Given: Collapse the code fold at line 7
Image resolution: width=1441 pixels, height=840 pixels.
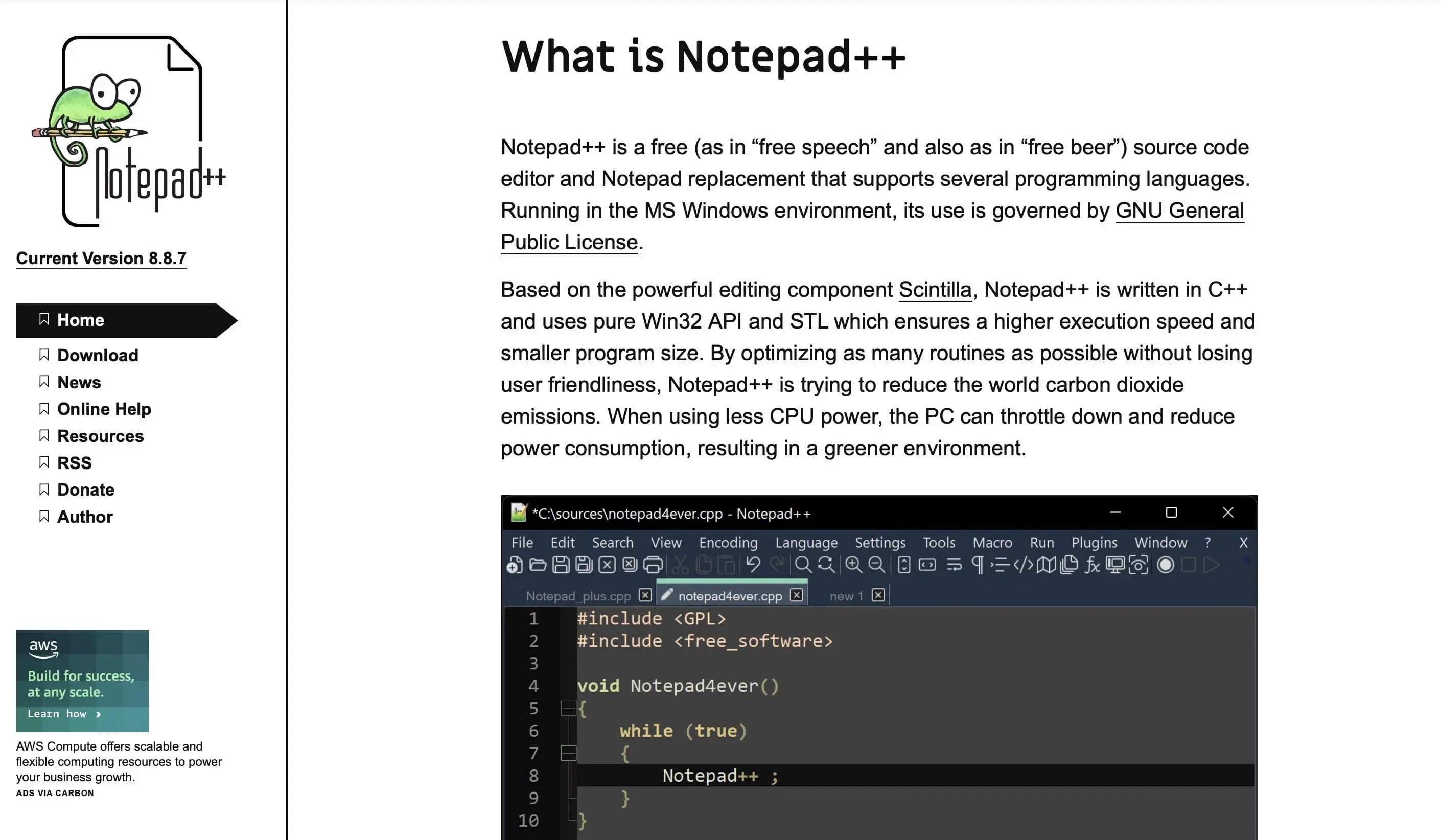Looking at the screenshot, I should pos(569,754).
